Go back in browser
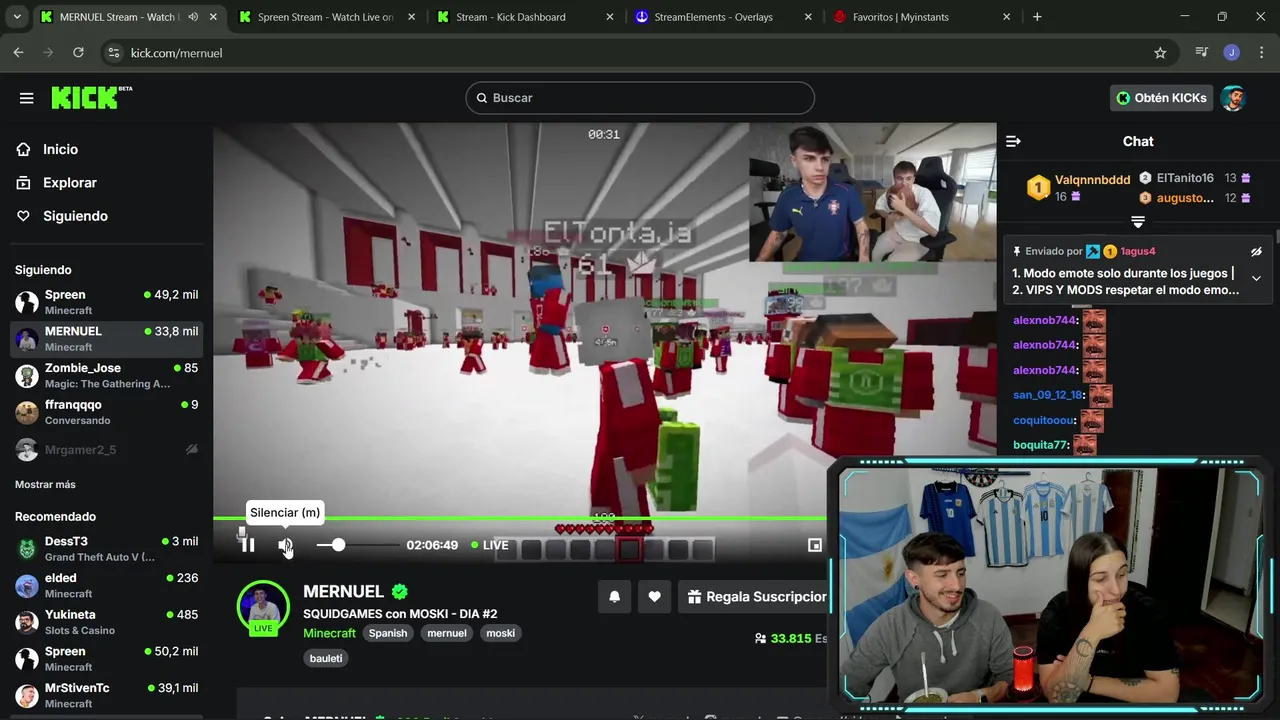 click(x=18, y=52)
